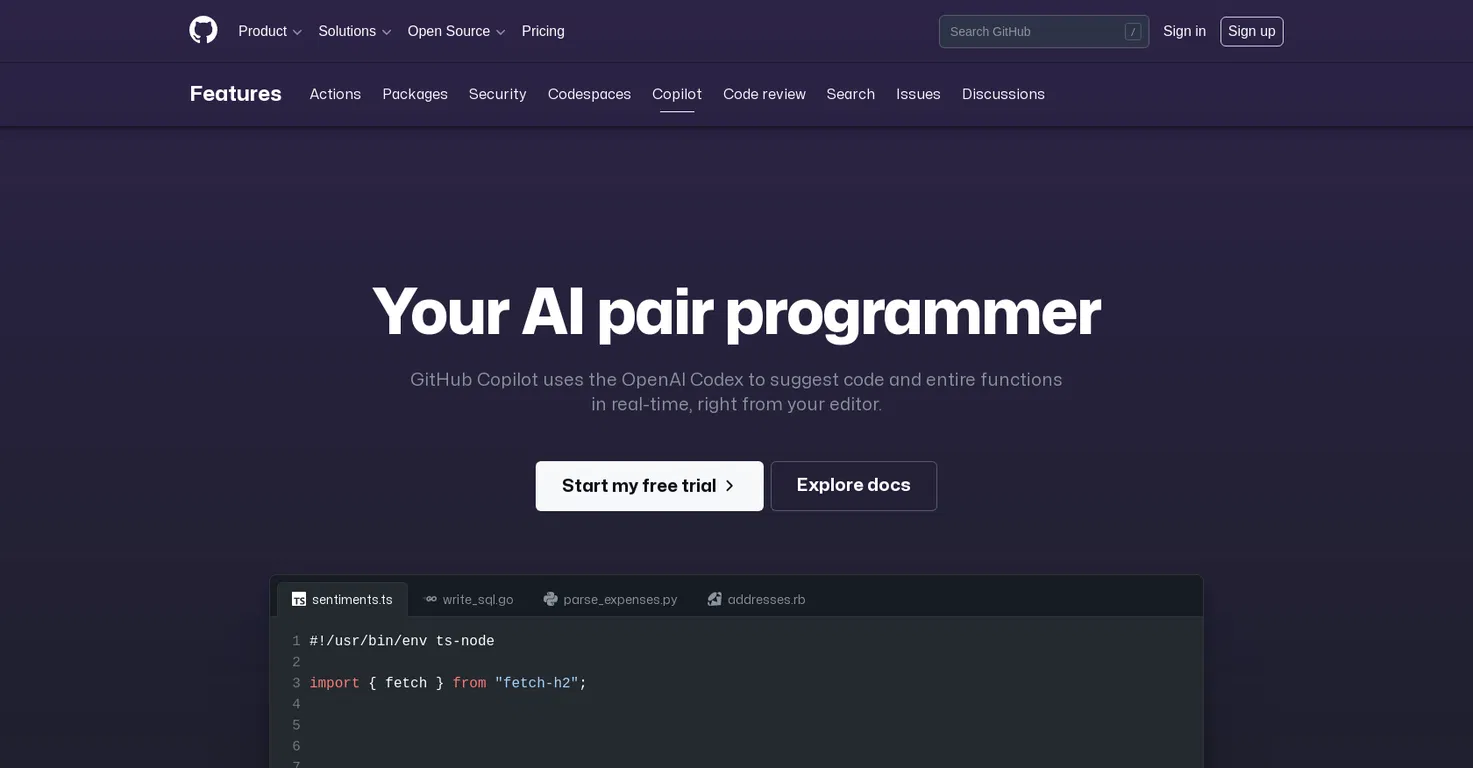Click the Ruby icon on addresses.rb tab
1473x768 pixels.
coord(714,599)
